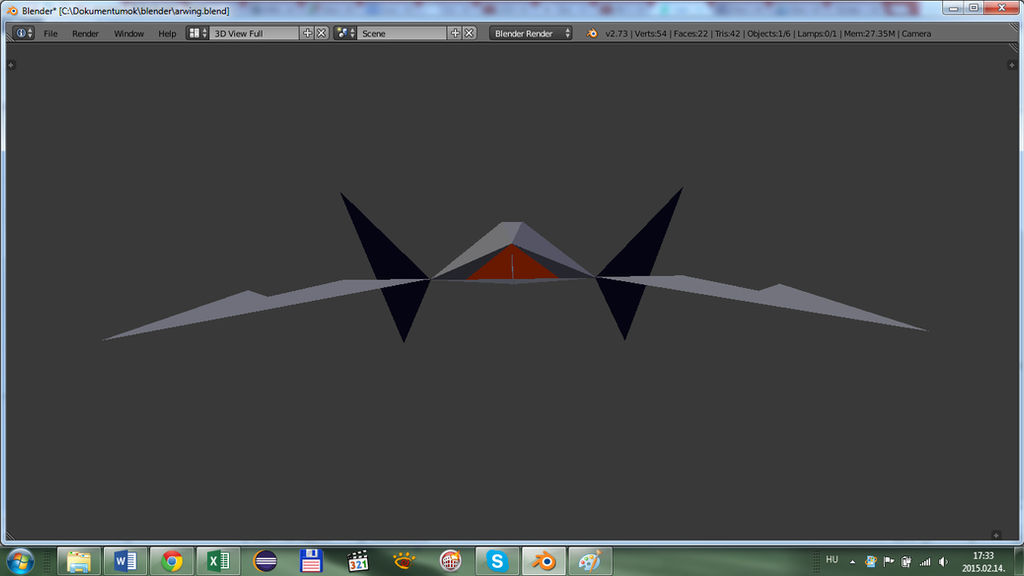Open the floppy disk app on taskbar
1024x576 pixels.
[312, 561]
